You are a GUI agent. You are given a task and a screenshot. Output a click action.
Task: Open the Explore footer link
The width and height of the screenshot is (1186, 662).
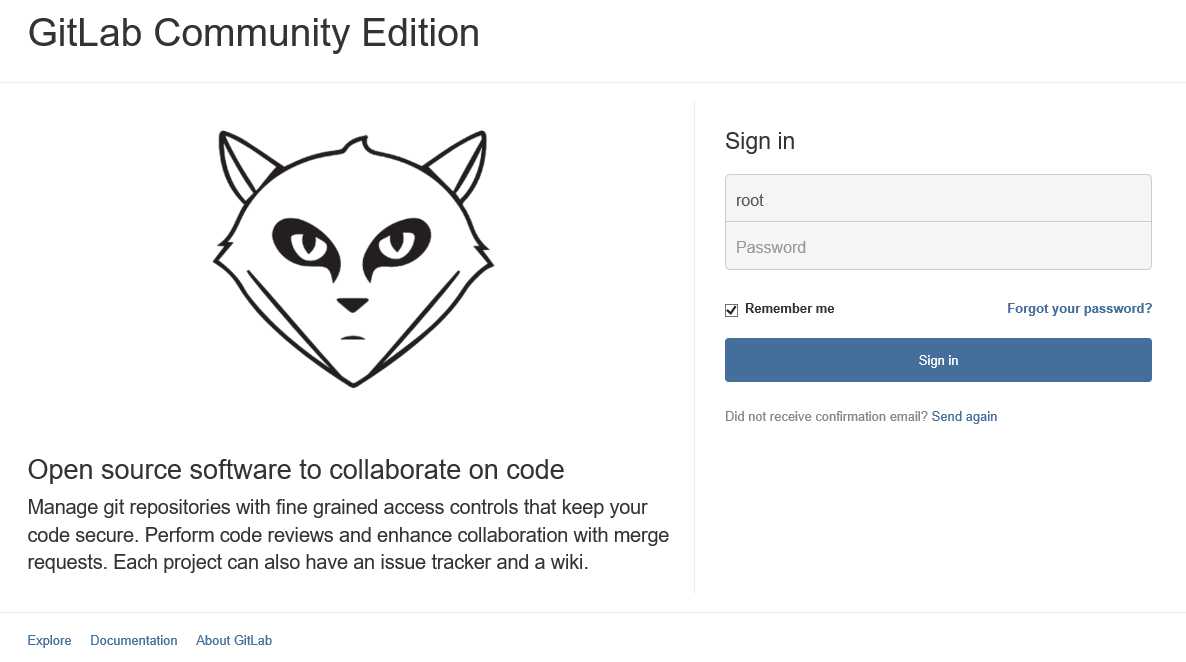pyautogui.click(x=49, y=641)
